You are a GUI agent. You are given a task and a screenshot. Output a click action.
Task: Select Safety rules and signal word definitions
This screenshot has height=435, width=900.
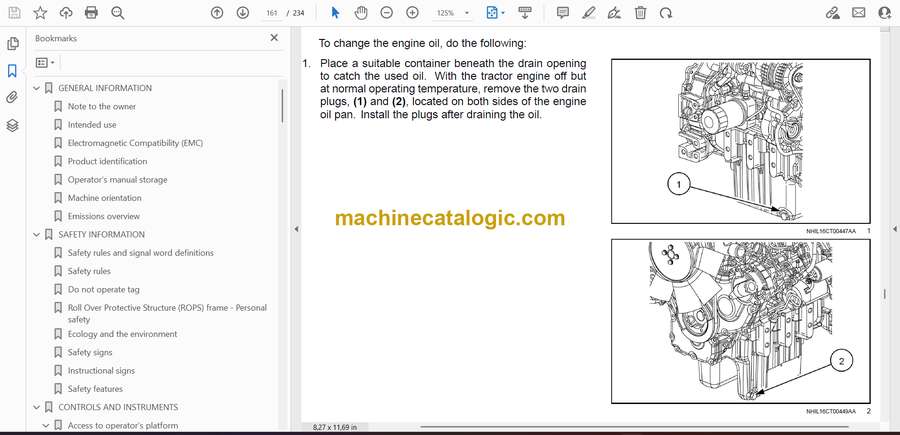click(141, 253)
